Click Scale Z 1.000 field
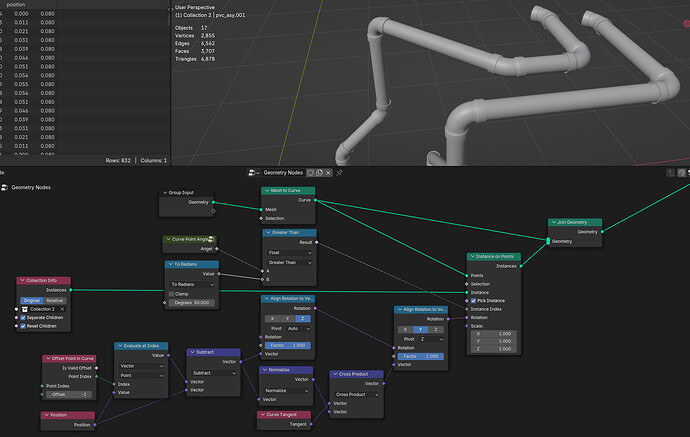This screenshot has height=437, width=690. click(494, 349)
